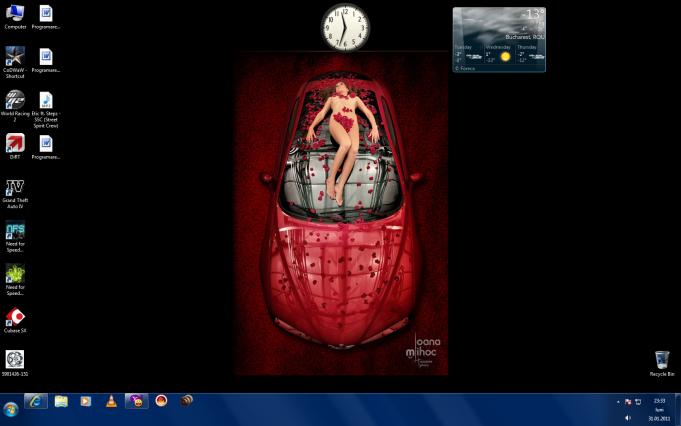Open Internet Explorer from the taskbar
The height and width of the screenshot is (426, 681).
pyautogui.click(x=36, y=401)
